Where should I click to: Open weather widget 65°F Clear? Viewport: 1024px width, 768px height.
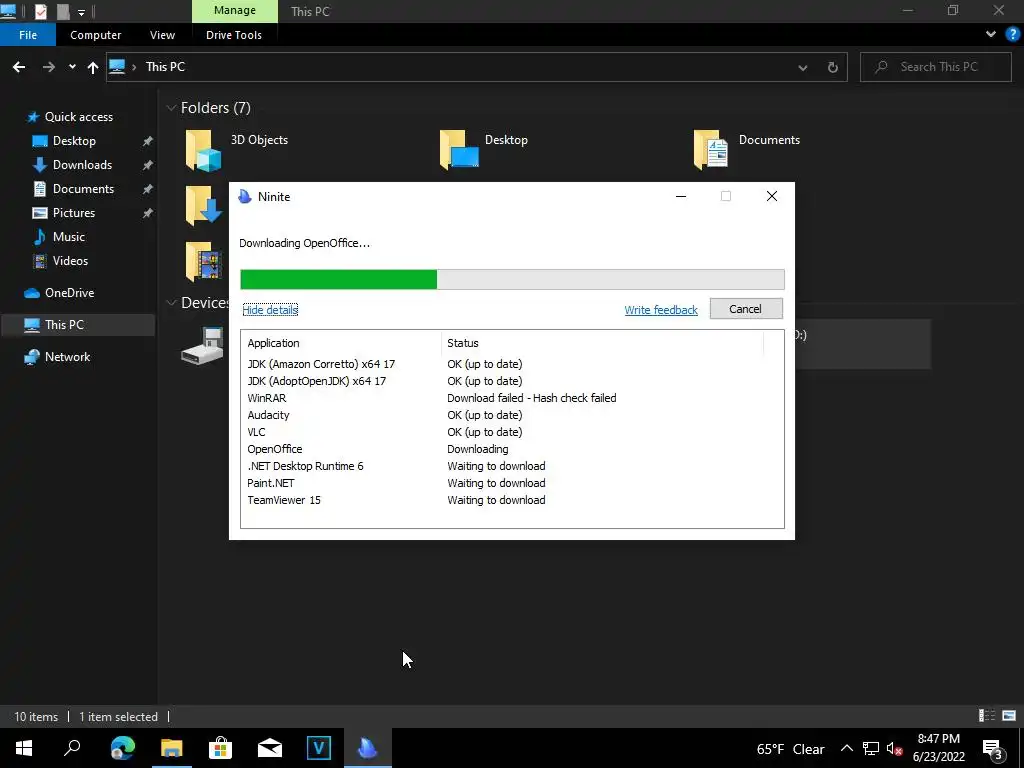790,749
